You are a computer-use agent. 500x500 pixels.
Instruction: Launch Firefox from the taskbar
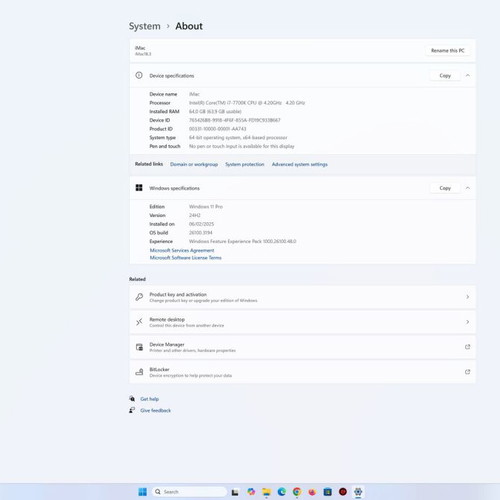[312, 492]
